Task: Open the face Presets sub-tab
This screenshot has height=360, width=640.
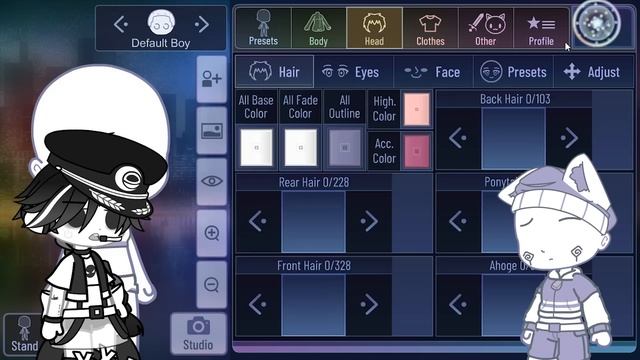Action: 513,72
